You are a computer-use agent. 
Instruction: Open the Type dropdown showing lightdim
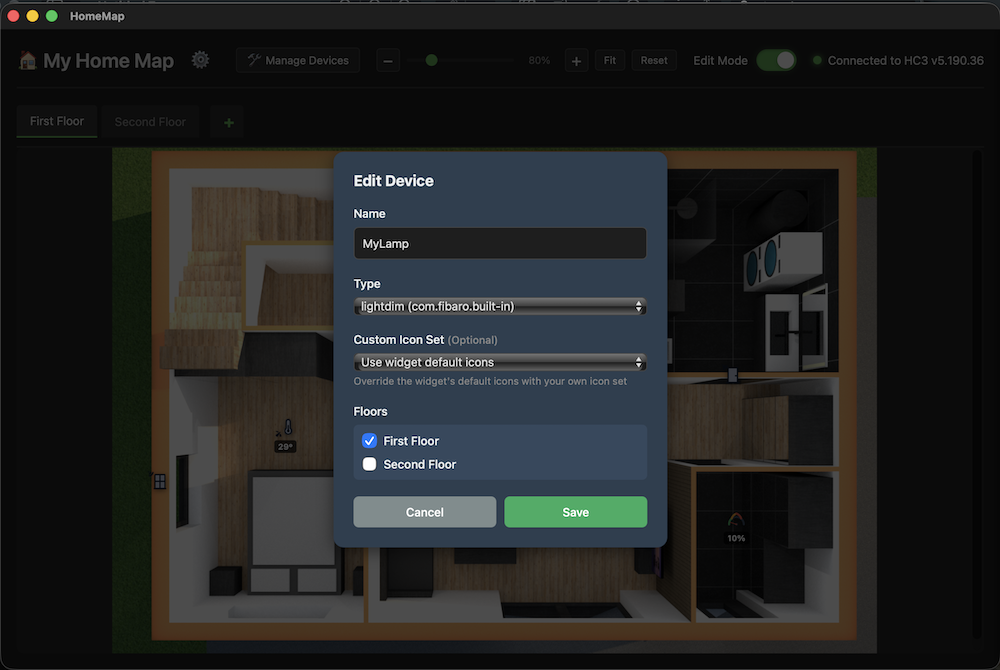pyautogui.click(x=500, y=307)
